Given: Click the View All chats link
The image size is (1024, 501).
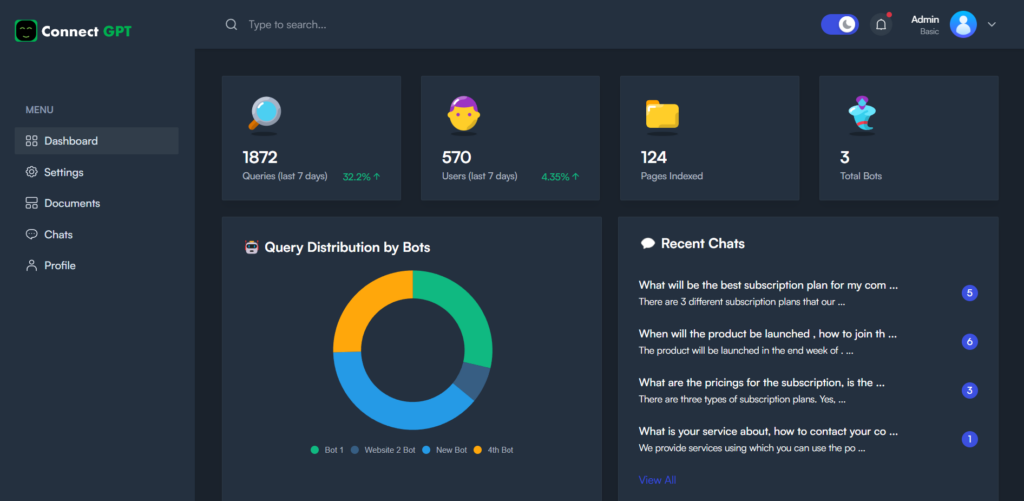Looking at the screenshot, I should click(x=657, y=480).
